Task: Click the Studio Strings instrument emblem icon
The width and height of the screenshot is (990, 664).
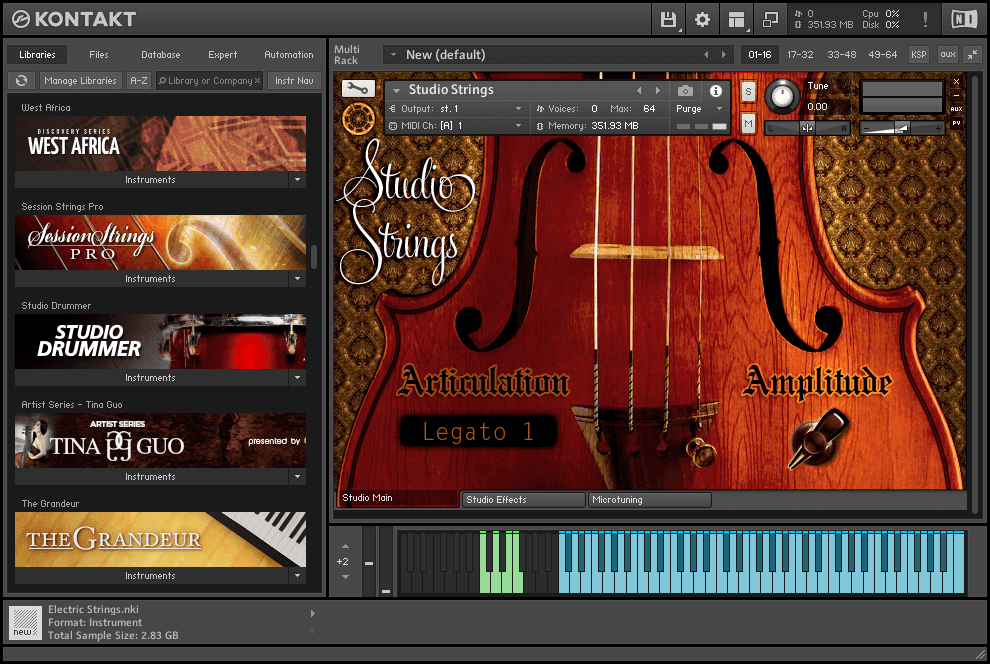Action: pyautogui.click(x=358, y=118)
